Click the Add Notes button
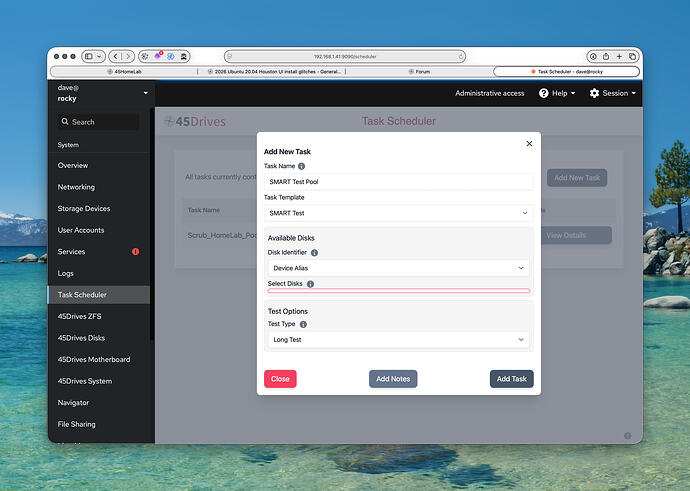The image size is (690, 491). pos(393,379)
